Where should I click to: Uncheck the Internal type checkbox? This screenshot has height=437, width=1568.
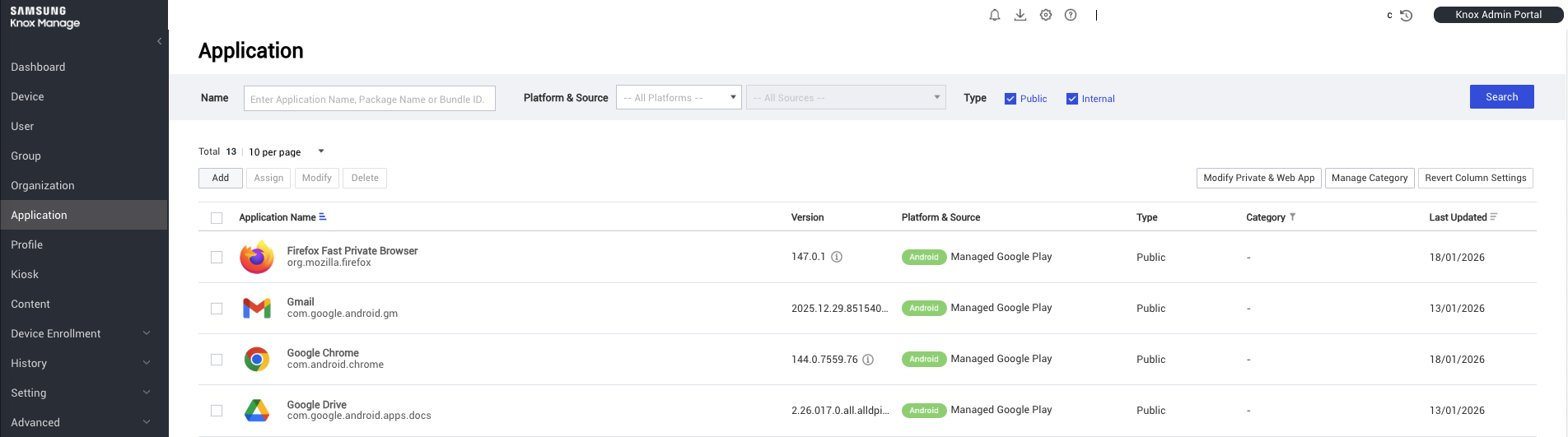point(1072,99)
